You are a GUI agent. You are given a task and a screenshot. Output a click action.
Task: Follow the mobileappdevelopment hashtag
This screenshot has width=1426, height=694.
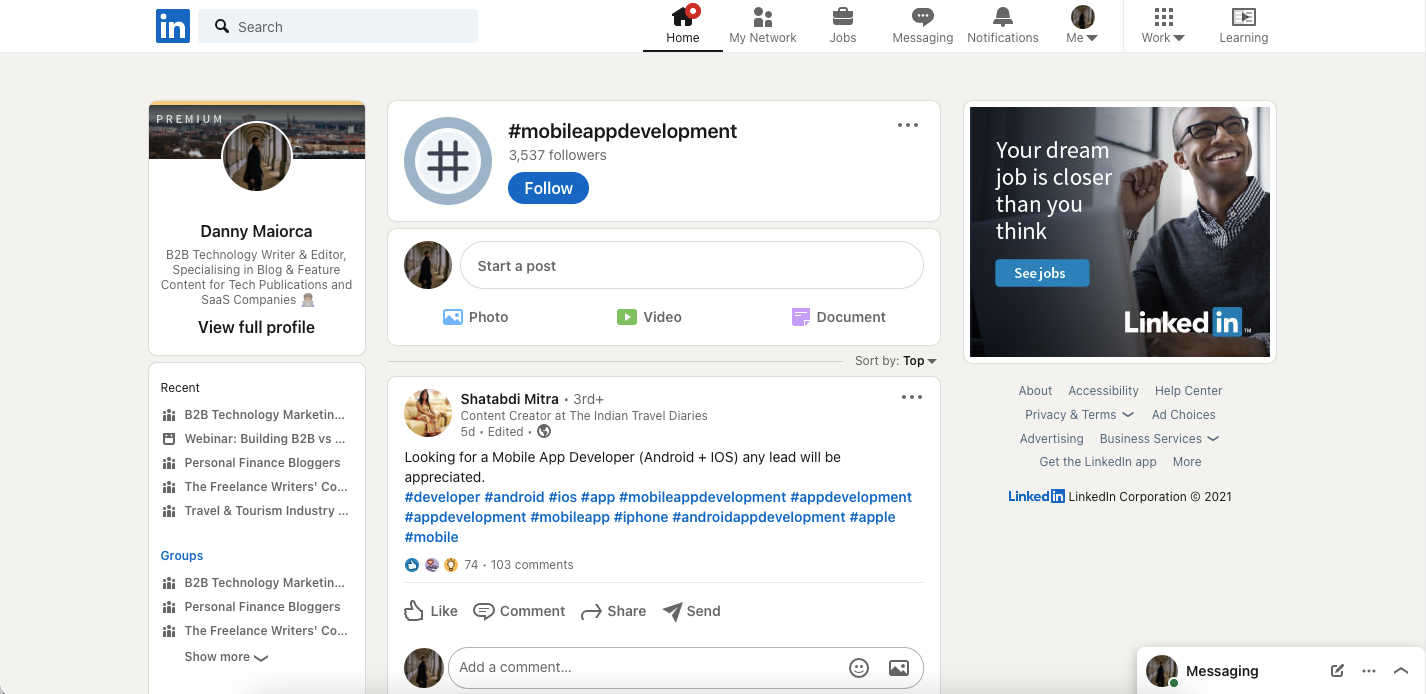tap(547, 188)
